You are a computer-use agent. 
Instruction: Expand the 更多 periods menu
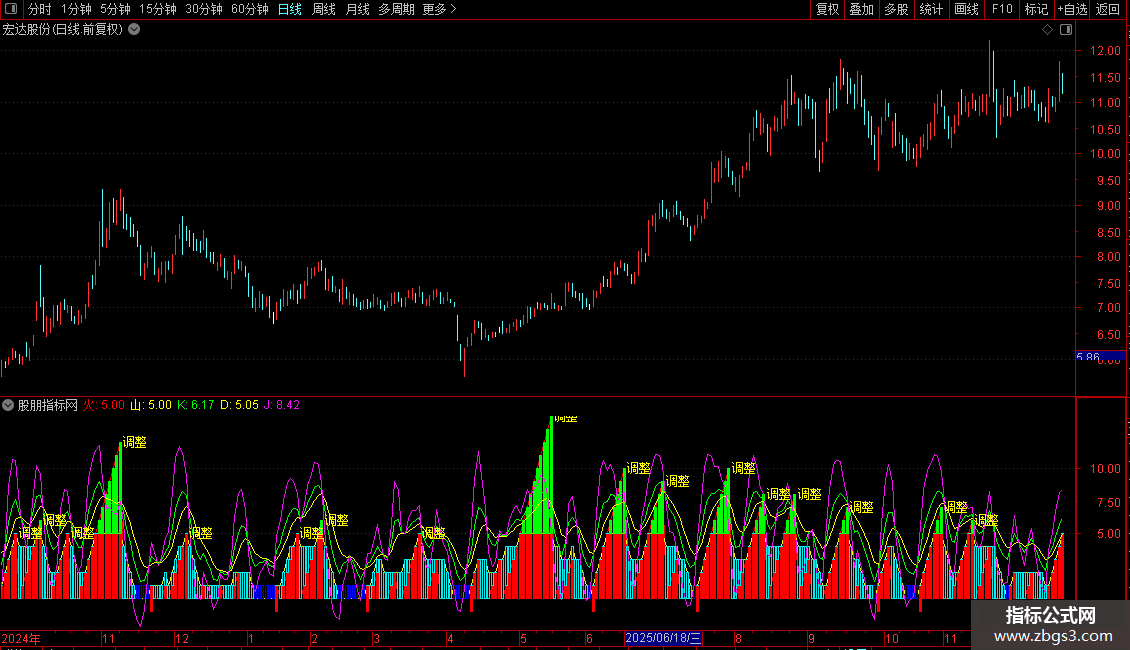440,9
